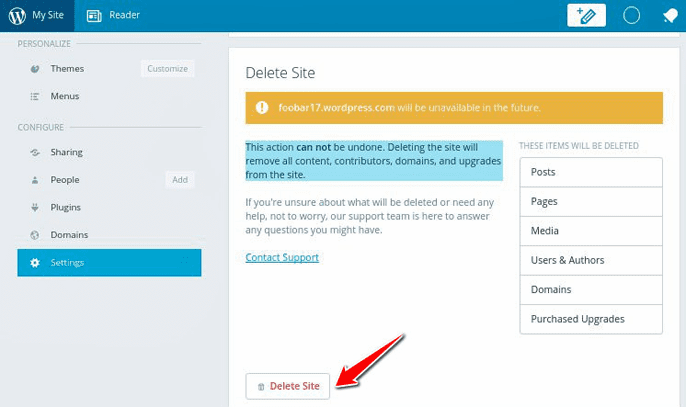Click the Reader newspaper icon
Image resolution: width=686 pixels, height=407 pixels.
[x=94, y=16]
